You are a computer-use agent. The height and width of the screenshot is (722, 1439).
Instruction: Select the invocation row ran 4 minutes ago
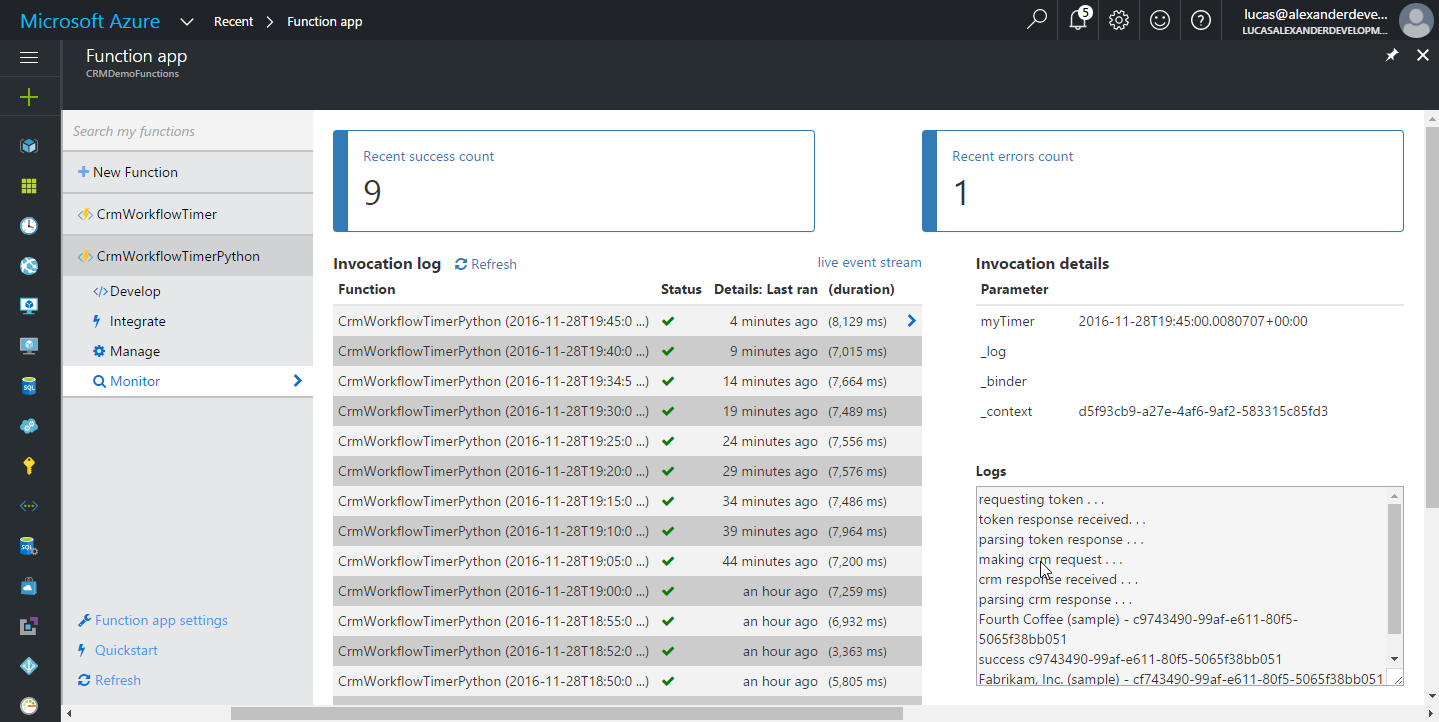[627, 321]
